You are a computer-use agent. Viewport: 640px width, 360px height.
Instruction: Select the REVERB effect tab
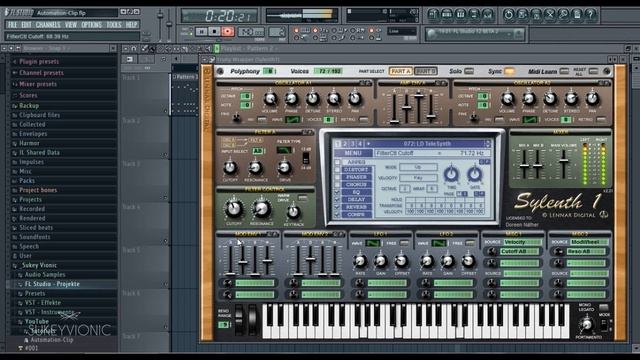pos(357,207)
